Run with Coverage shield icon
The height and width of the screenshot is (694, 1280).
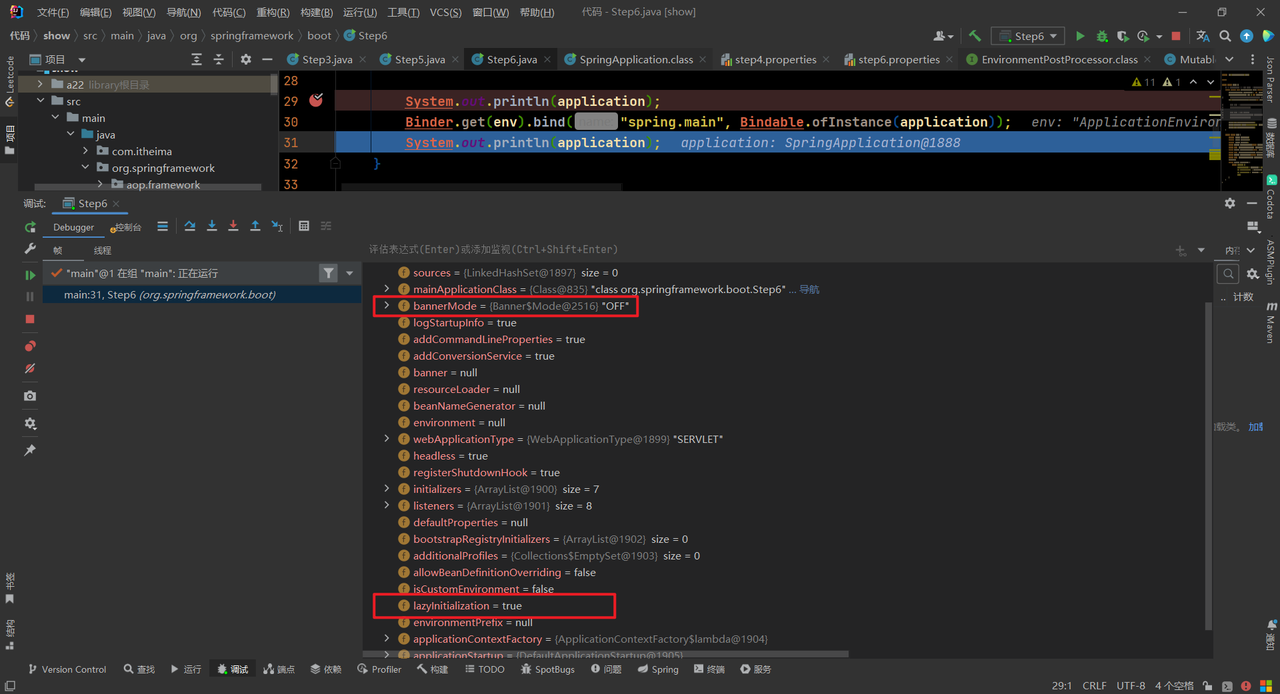pos(1123,36)
